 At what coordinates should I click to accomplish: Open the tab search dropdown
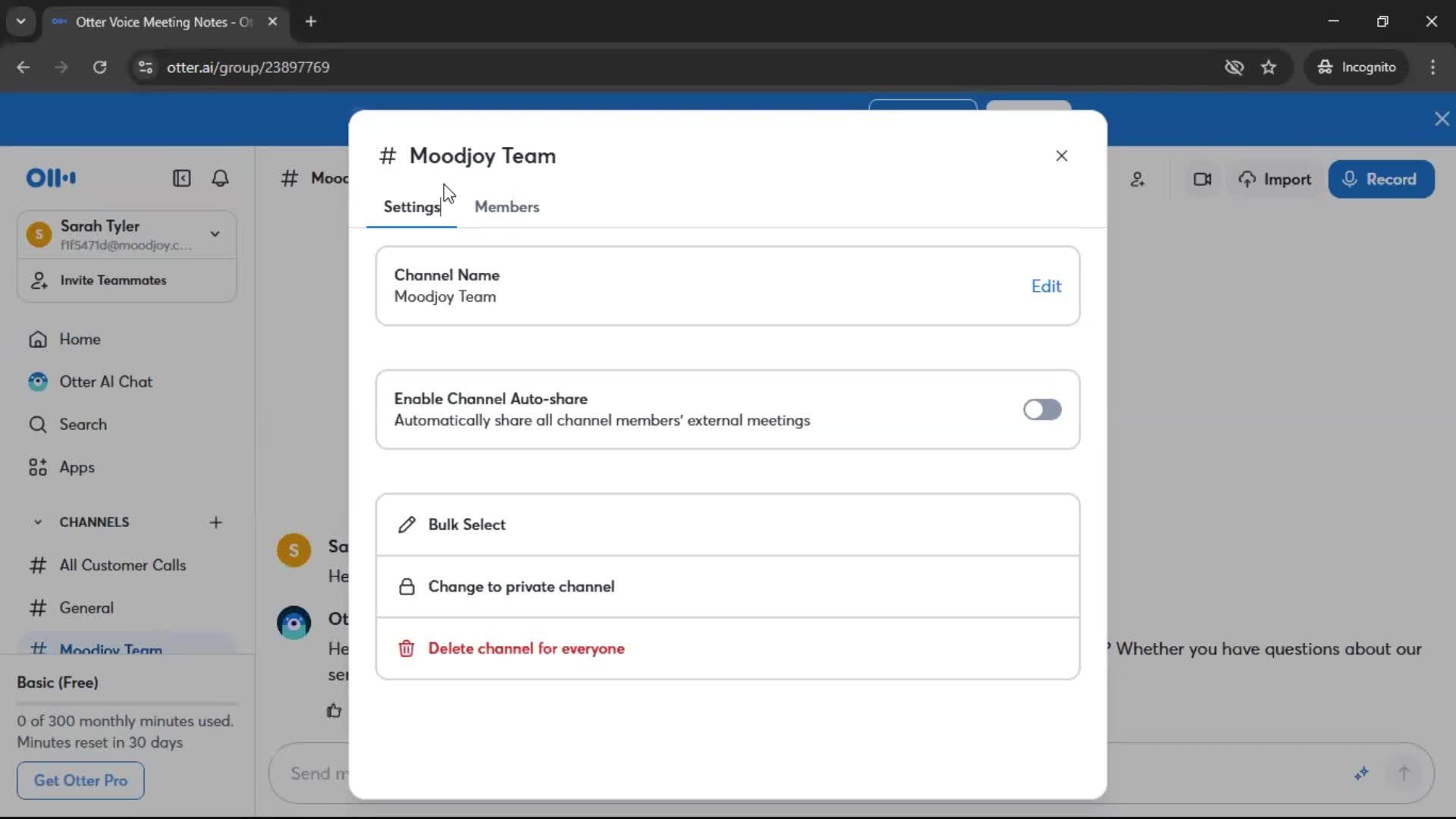coord(20,21)
